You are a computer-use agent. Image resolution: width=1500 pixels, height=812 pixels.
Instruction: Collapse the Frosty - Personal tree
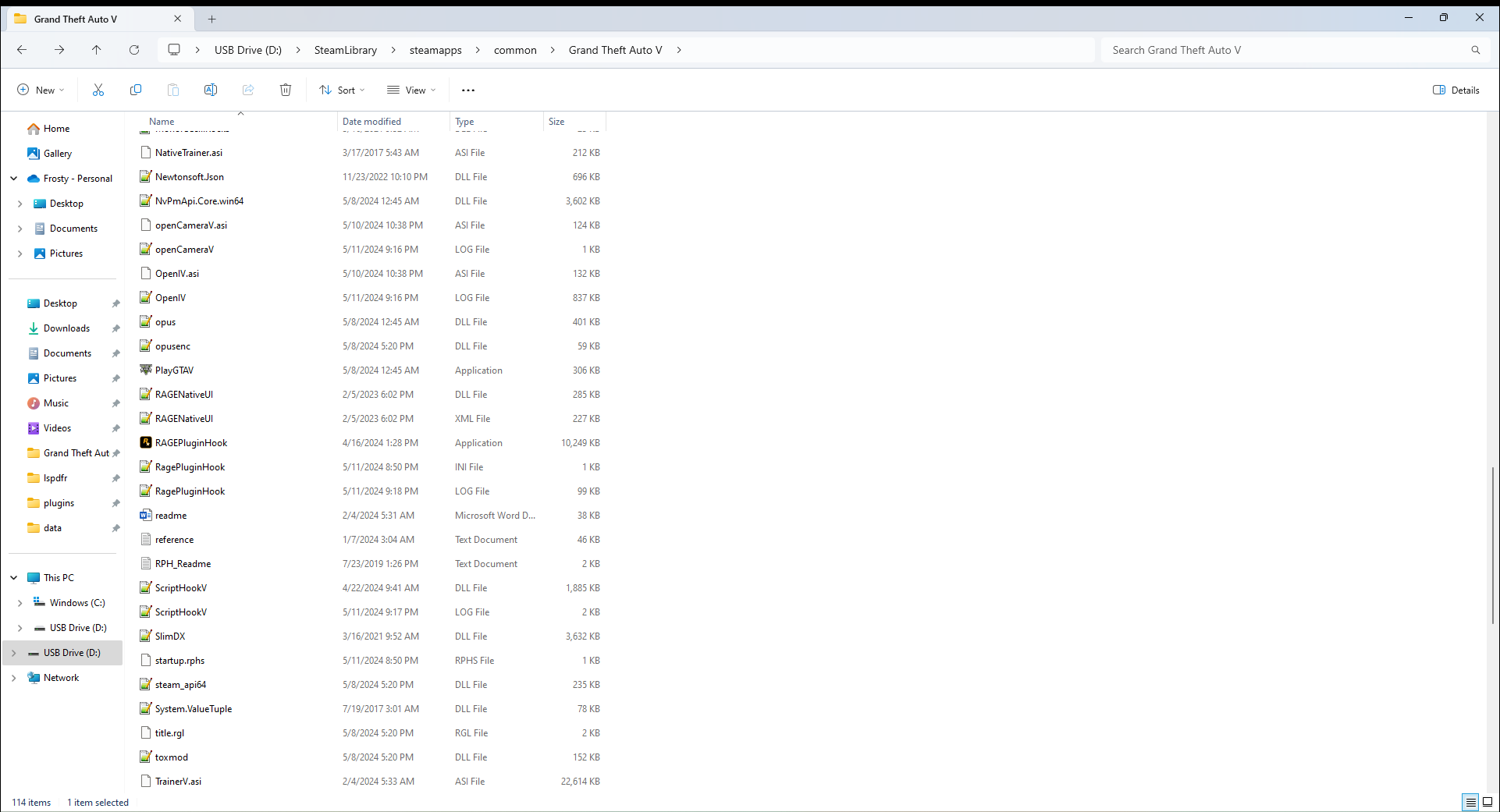[x=14, y=179]
